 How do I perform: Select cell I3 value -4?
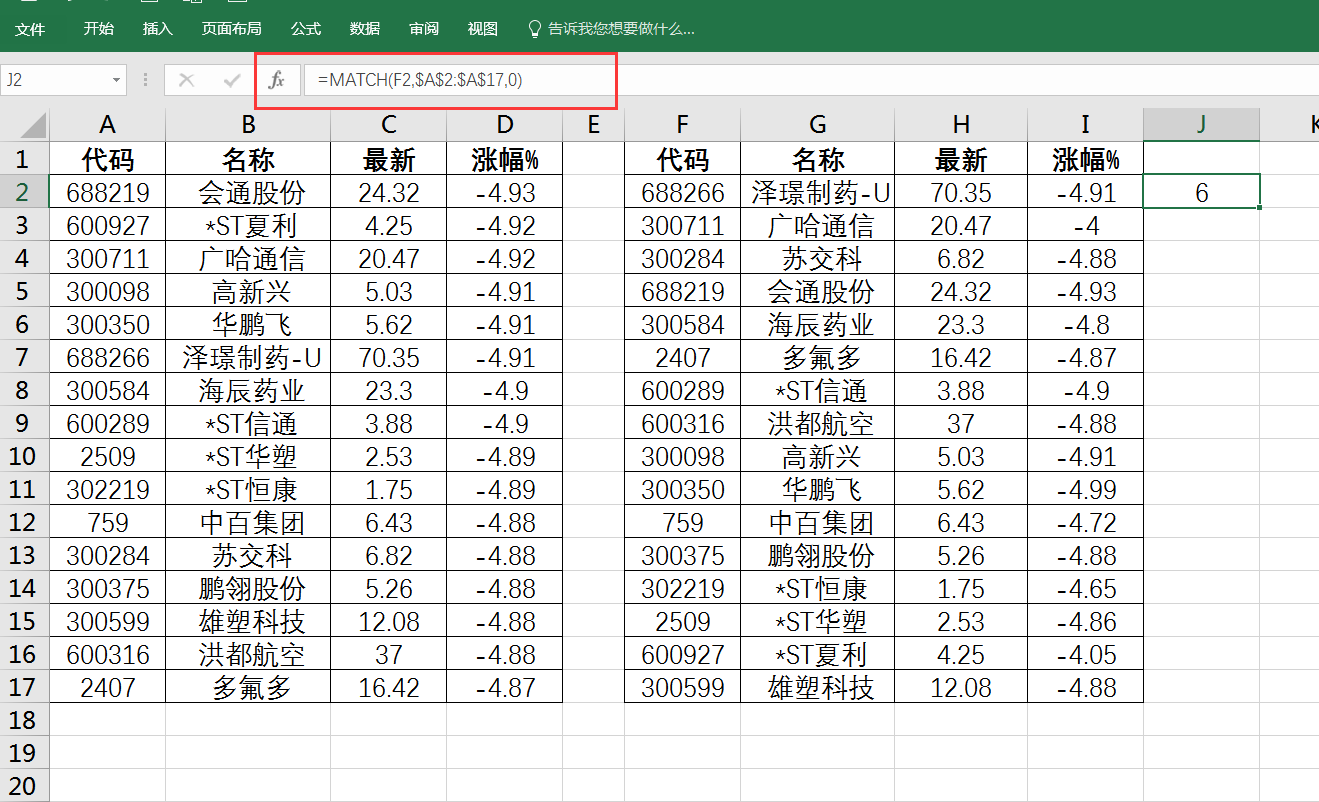click(x=1085, y=225)
